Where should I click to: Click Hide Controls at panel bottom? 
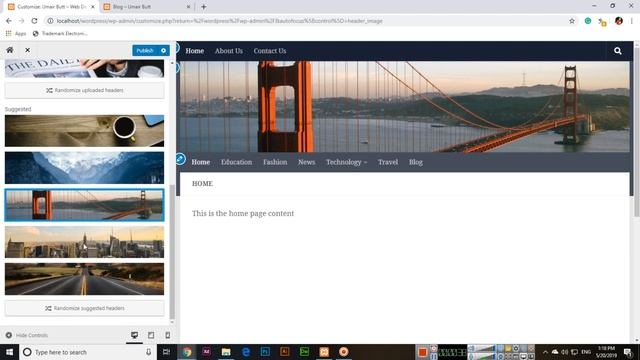pos(27,335)
